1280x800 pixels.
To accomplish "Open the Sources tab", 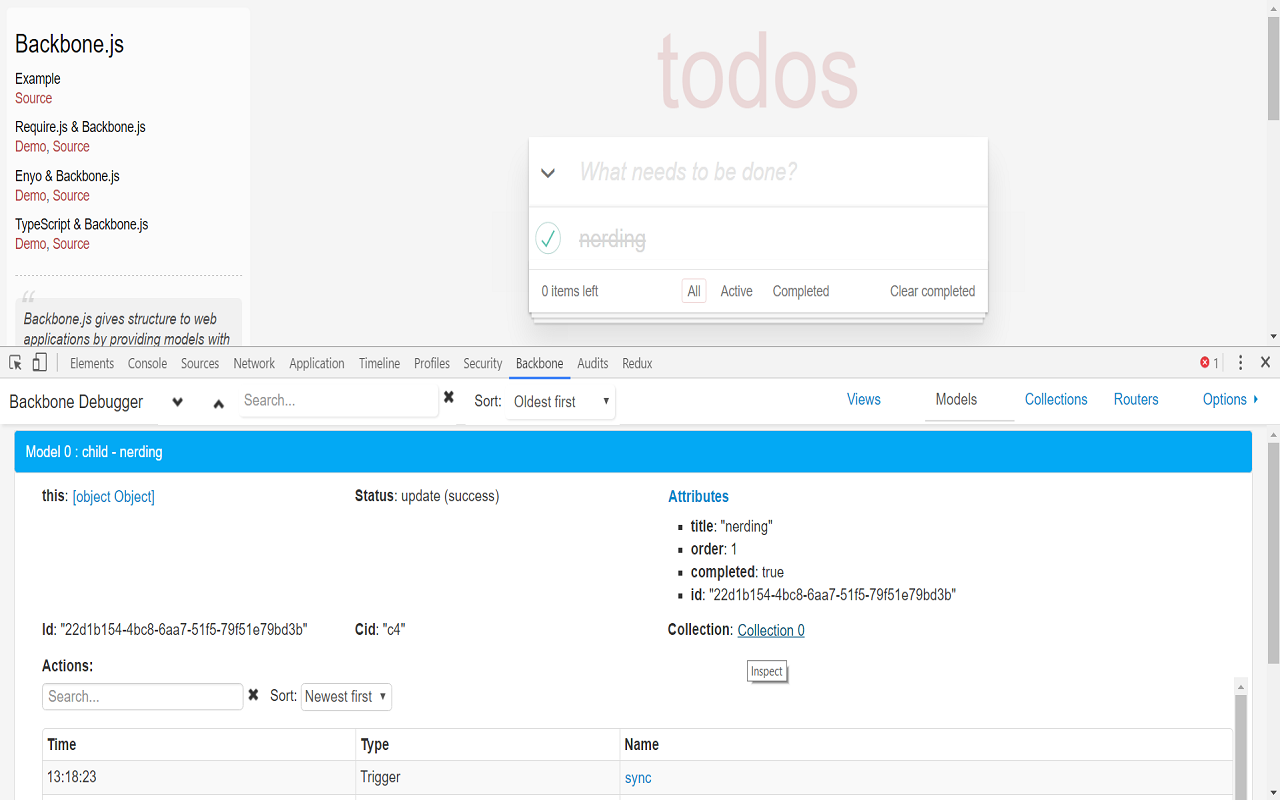I will 200,363.
